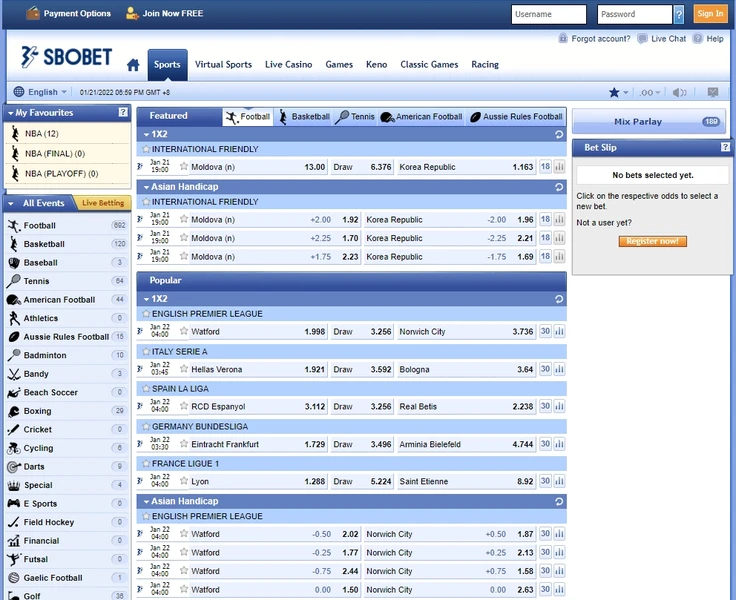Image resolution: width=736 pixels, height=600 pixels.
Task: Open the English language dropdown
Action: [x=41, y=92]
